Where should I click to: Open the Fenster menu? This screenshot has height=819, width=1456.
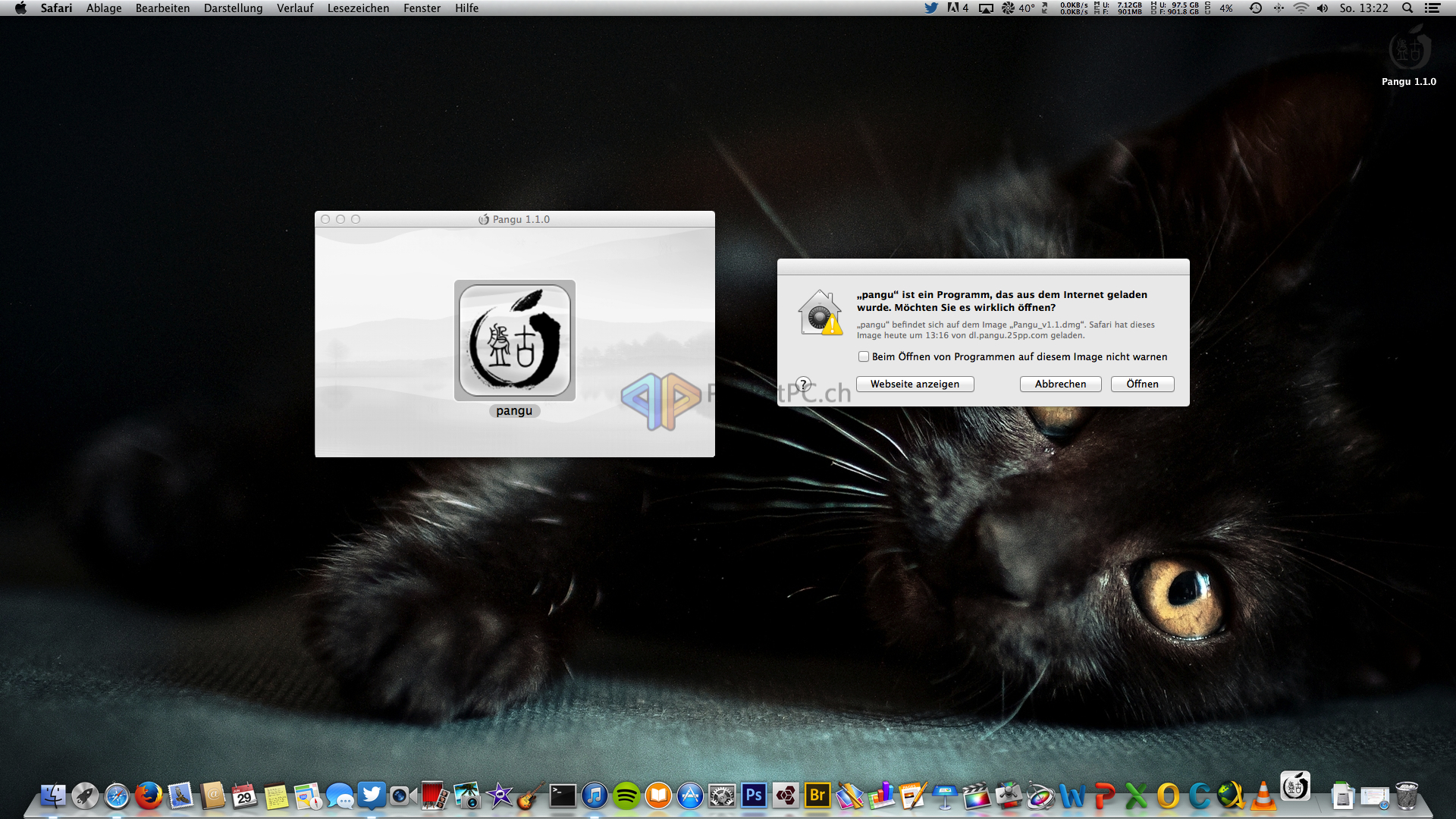422,8
